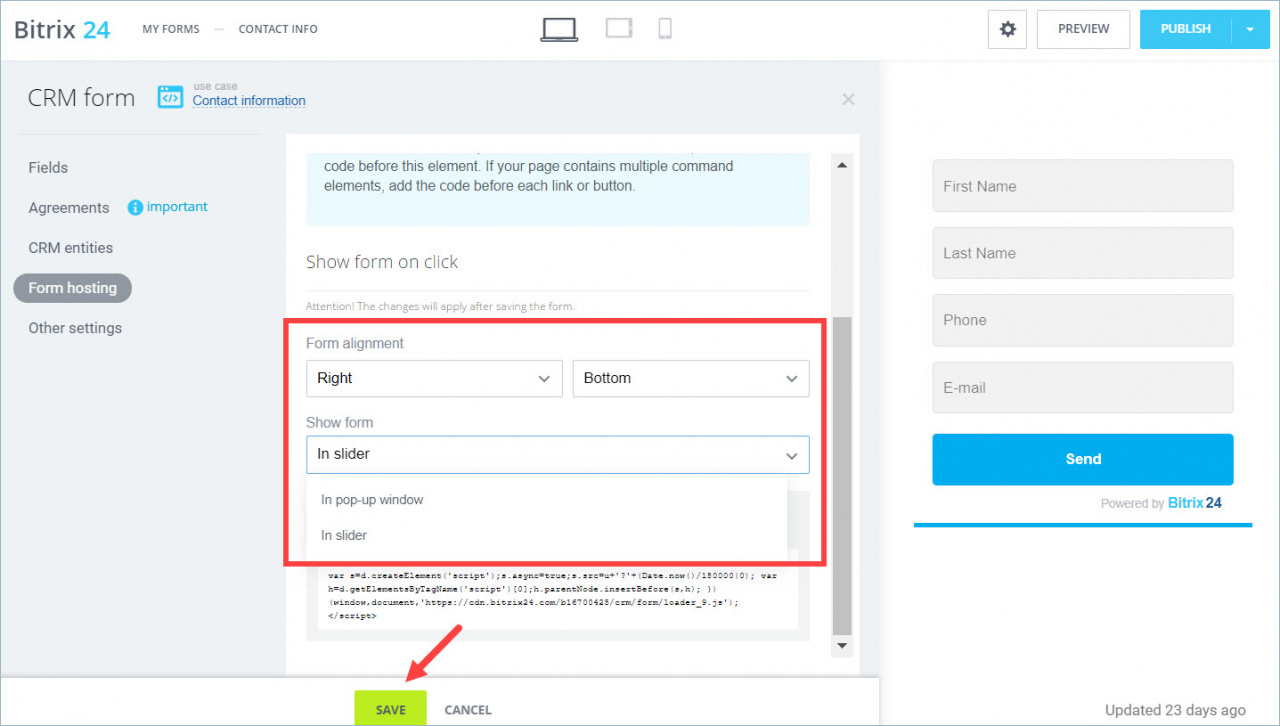
Task: Click the E-mail input field
Action: pos(1083,387)
